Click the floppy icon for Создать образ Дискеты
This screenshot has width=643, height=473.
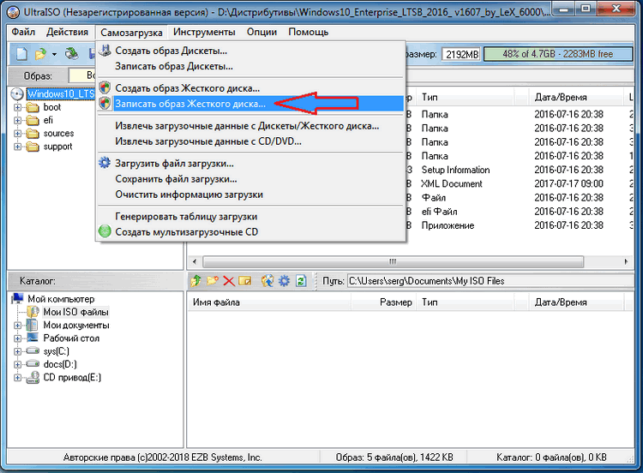[x=105, y=50]
